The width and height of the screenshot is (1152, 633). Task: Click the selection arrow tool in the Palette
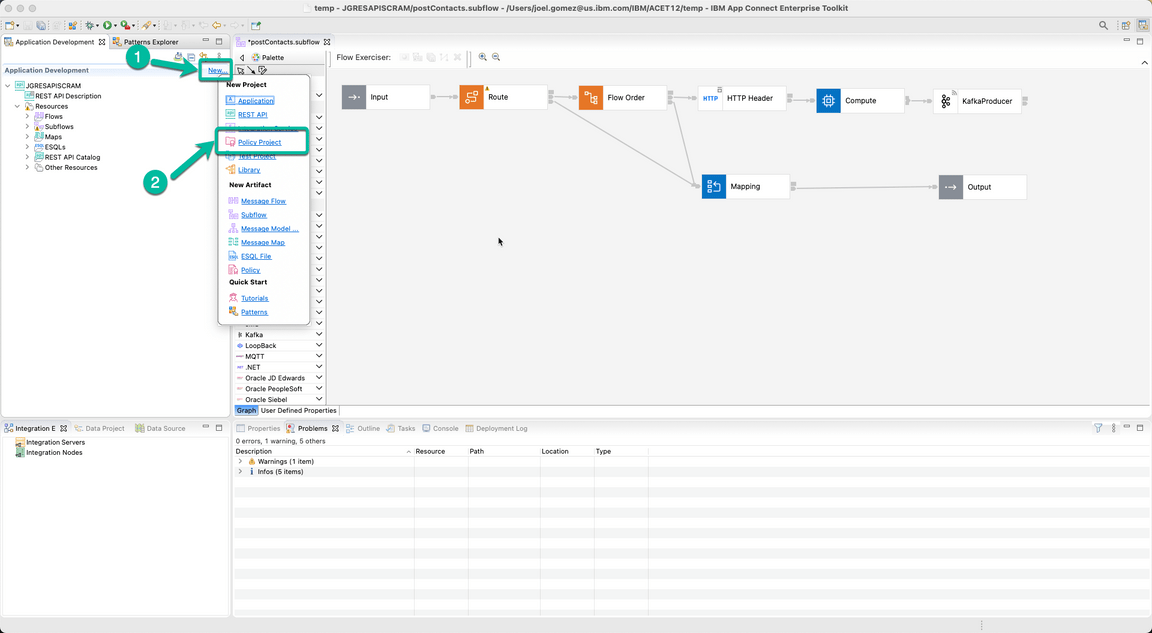[240, 70]
